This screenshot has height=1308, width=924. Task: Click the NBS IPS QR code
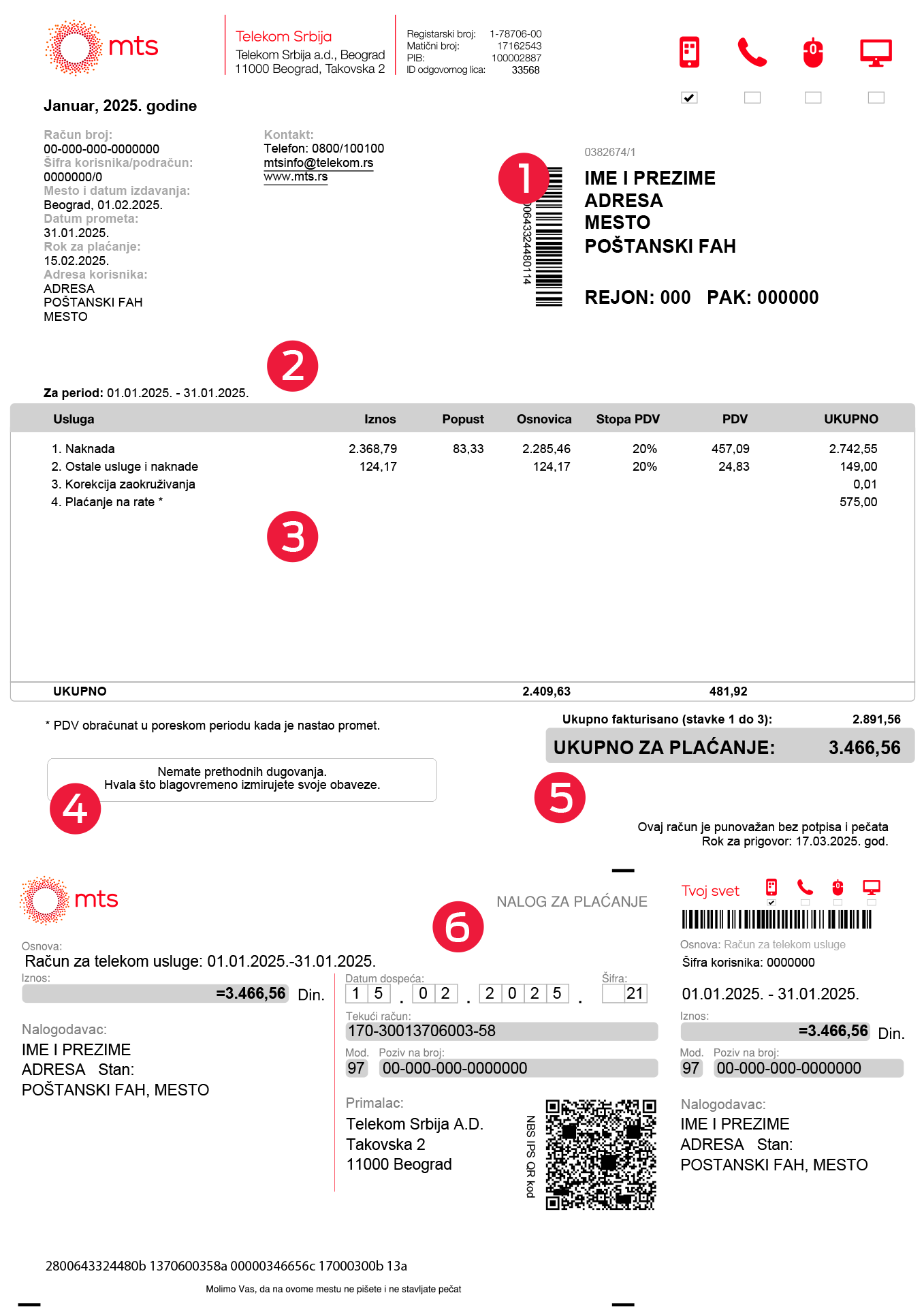pos(600,1154)
